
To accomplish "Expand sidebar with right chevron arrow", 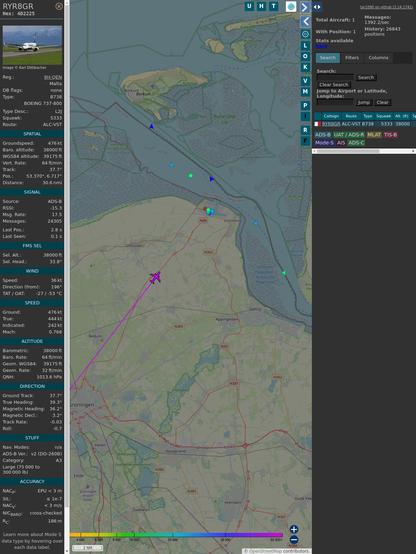I will click(305, 7).
